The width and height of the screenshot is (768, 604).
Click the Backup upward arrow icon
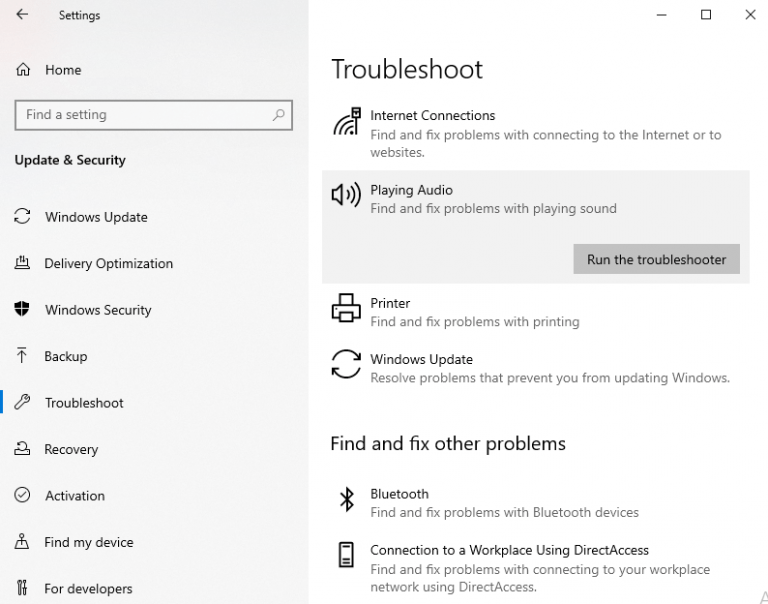coord(22,356)
